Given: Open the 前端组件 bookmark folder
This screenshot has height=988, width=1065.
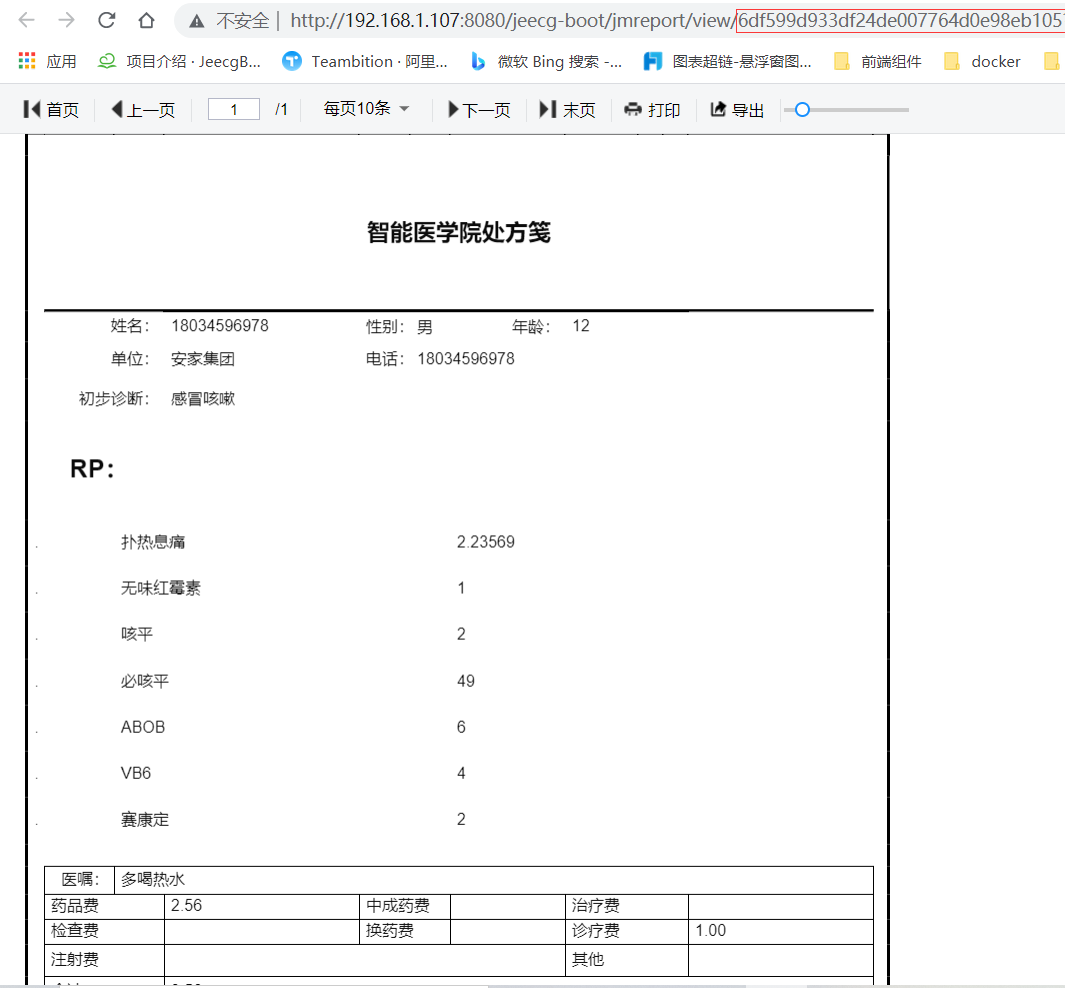Looking at the screenshot, I should [878, 62].
